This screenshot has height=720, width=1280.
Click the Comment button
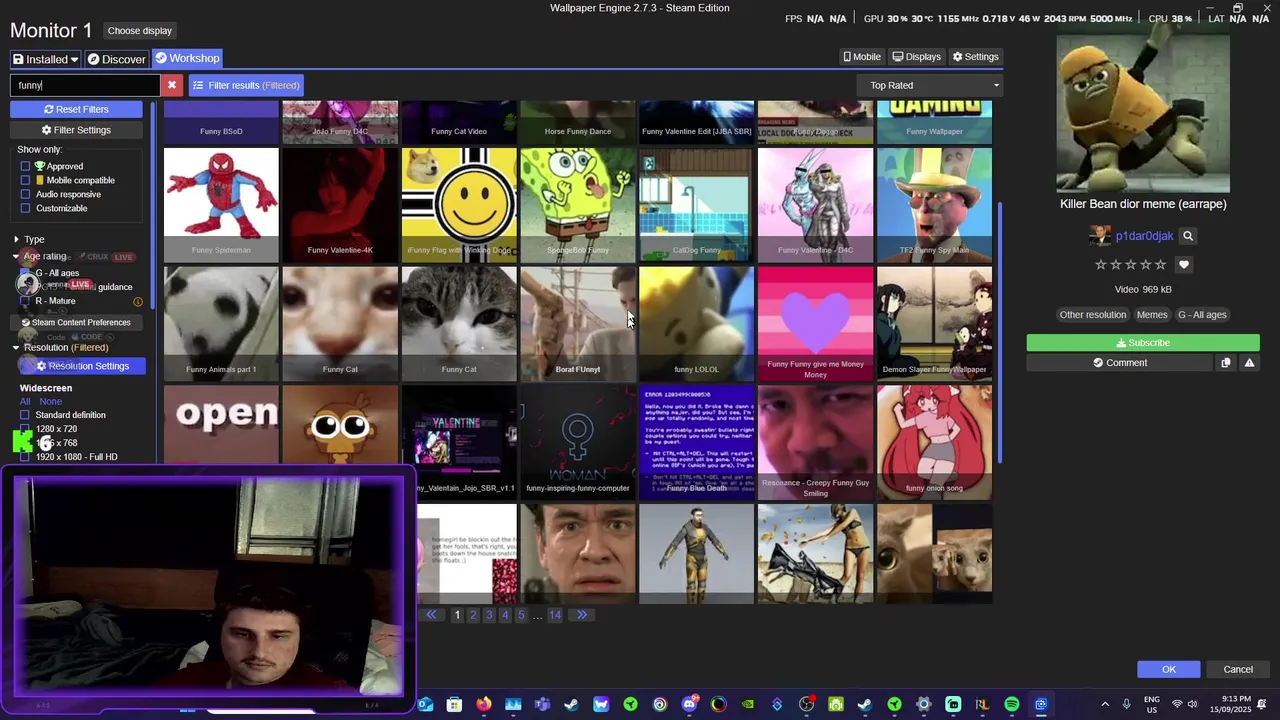pos(1119,363)
